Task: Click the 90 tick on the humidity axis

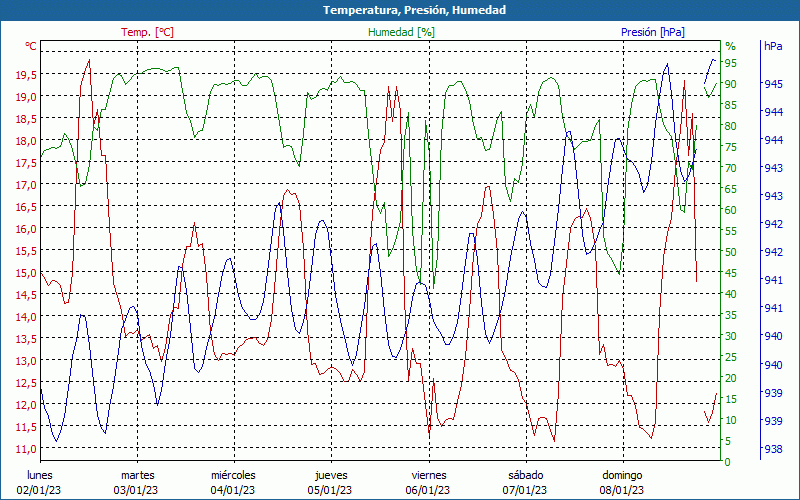Action: pyautogui.click(x=730, y=84)
